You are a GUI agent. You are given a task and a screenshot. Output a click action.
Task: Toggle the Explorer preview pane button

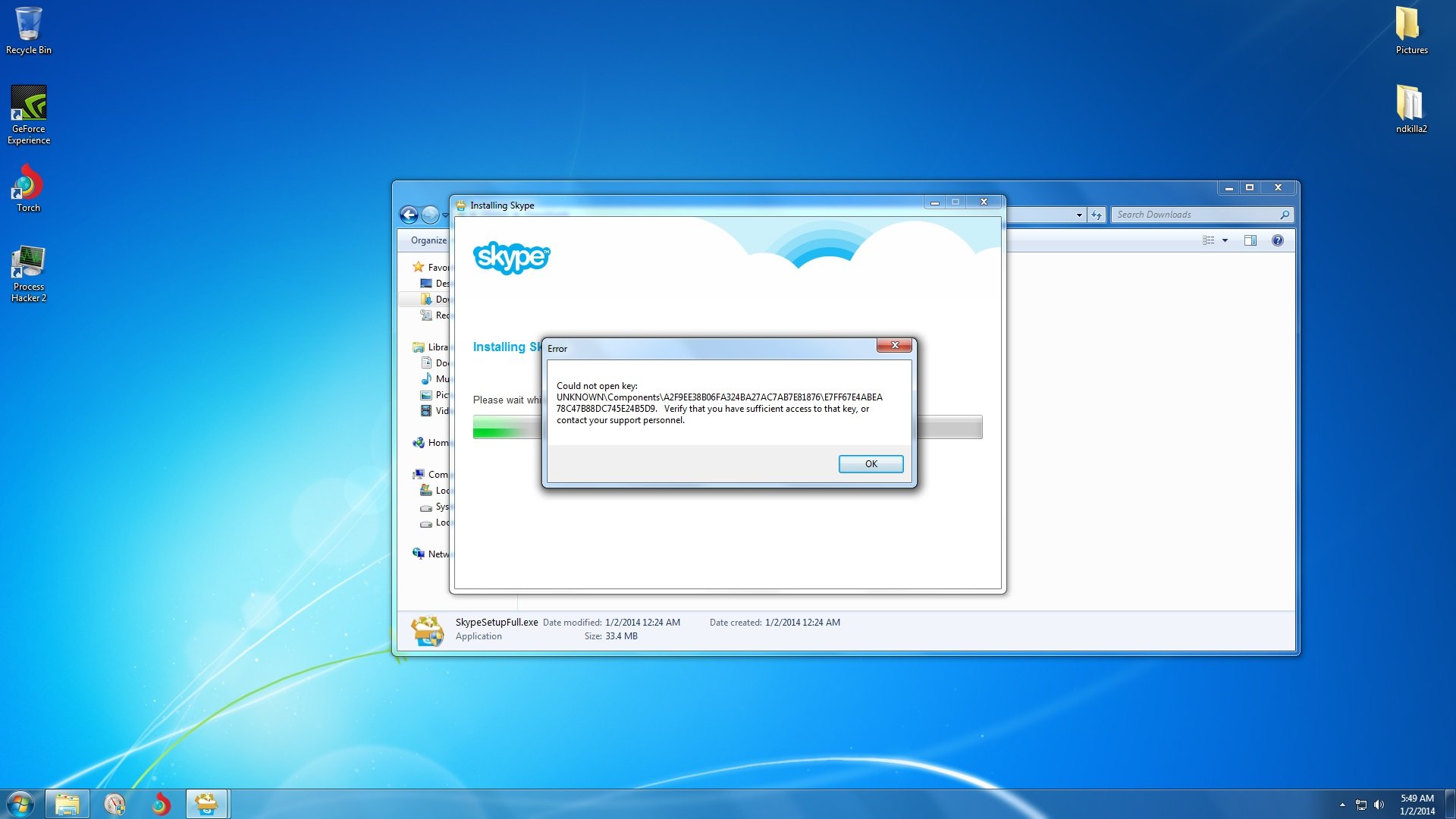(1250, 240)
